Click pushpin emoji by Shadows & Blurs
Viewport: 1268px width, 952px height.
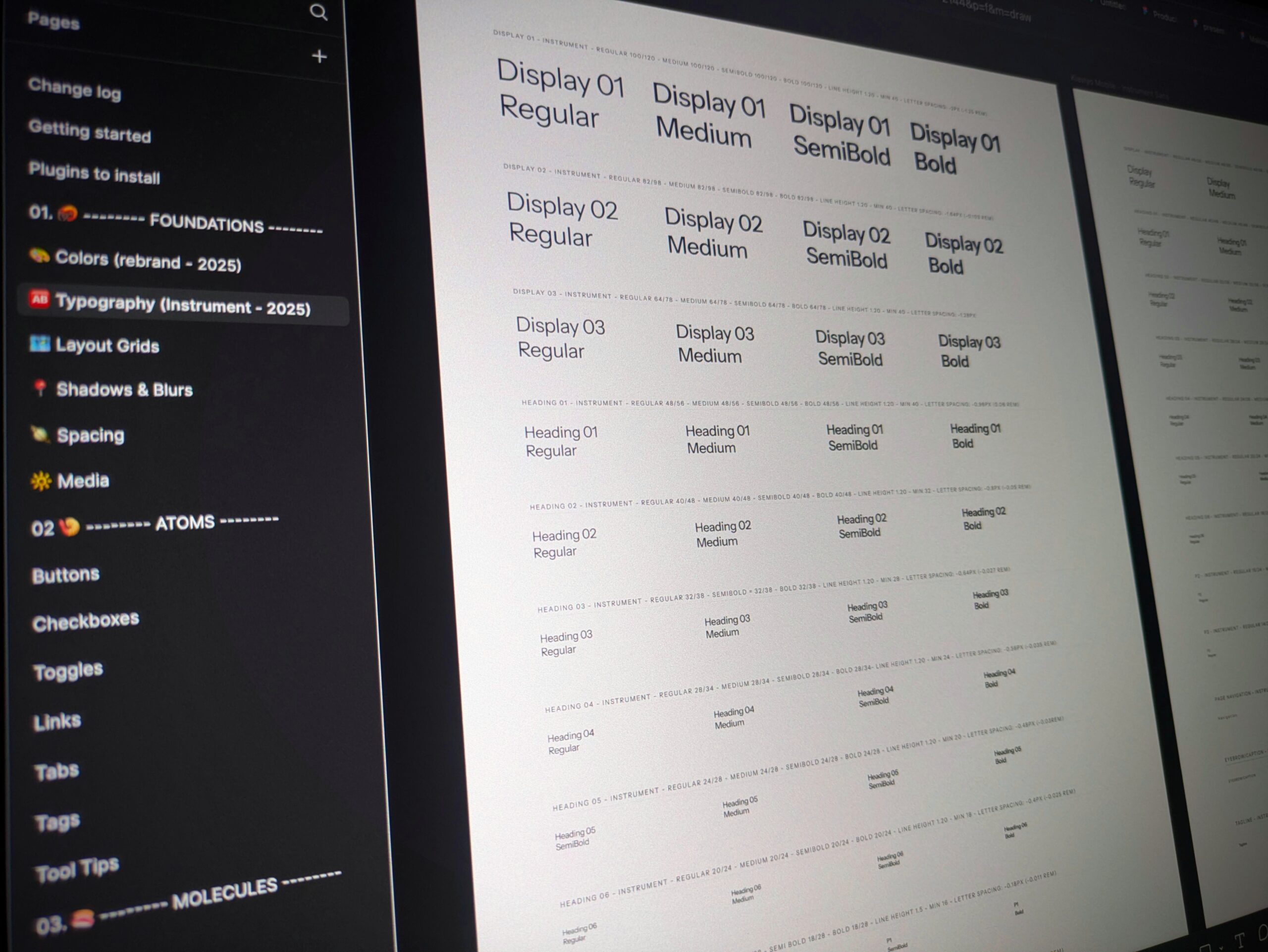(40, 388)
